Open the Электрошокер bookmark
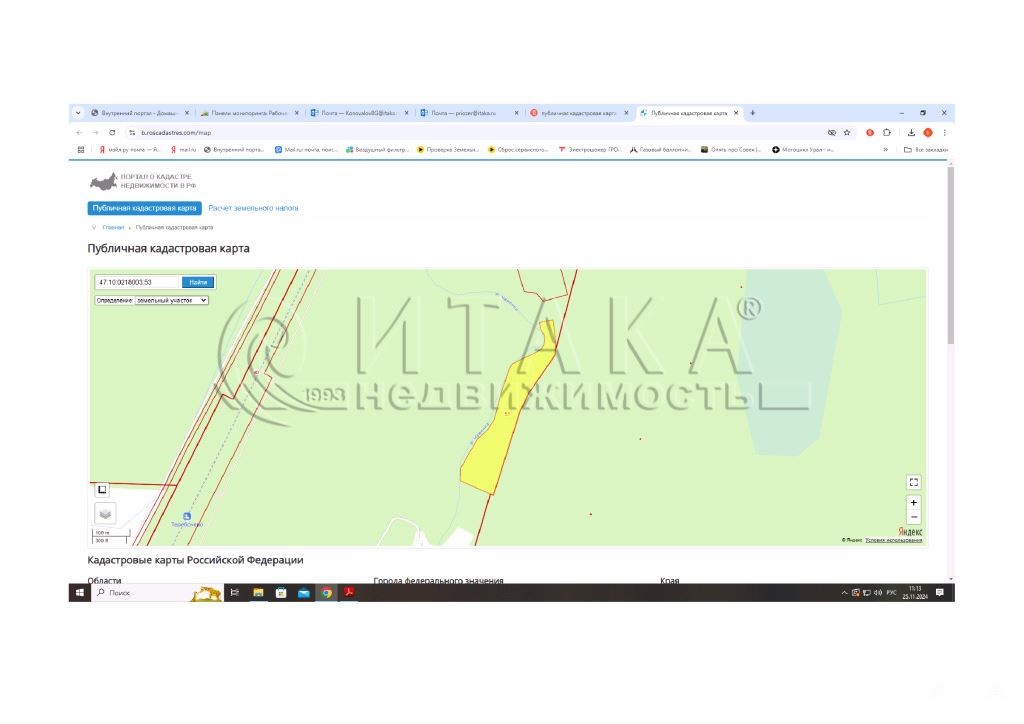This screenshot has height=724, width=1024. pos(590,150)
